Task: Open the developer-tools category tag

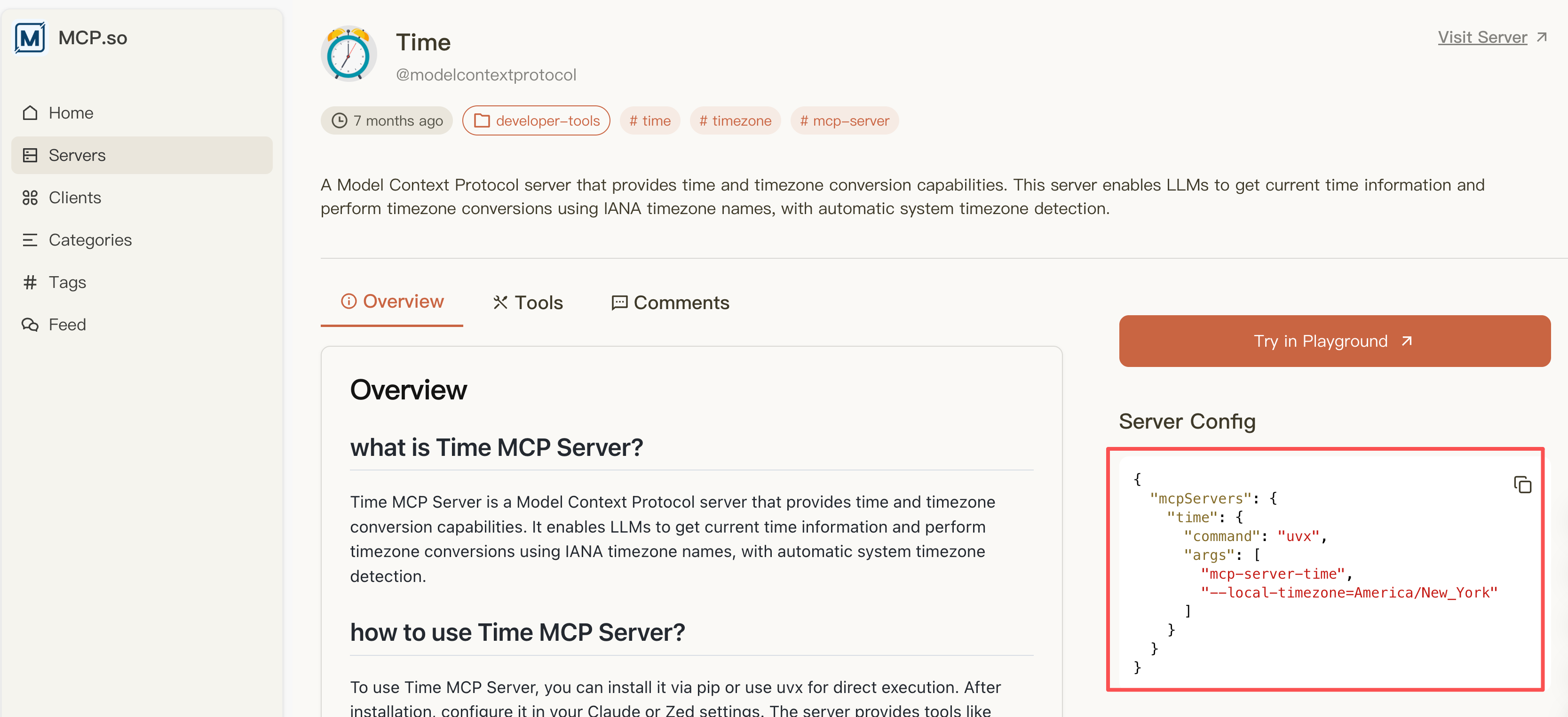Action: click(x=536, y=120)
